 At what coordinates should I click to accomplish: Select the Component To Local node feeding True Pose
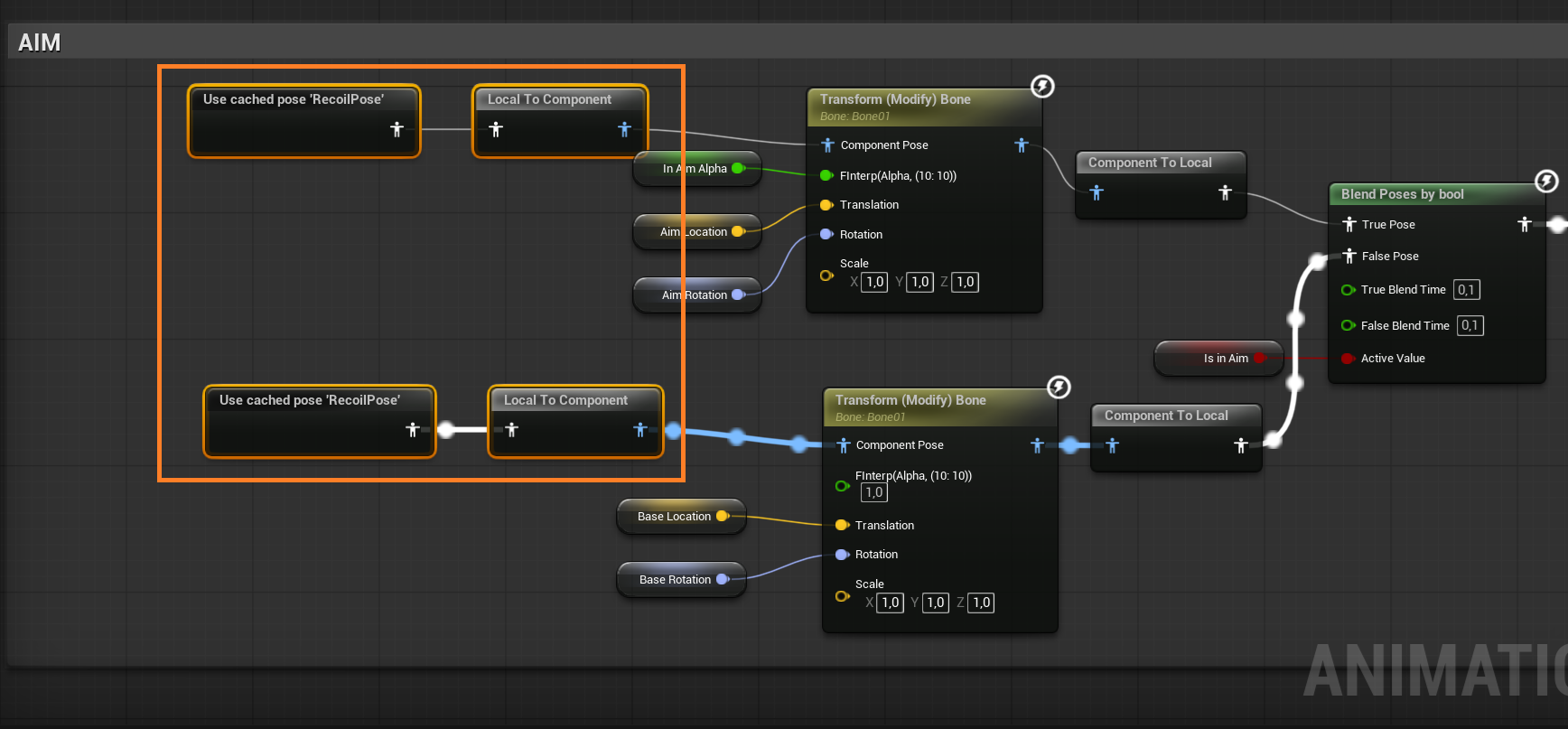(1160, 164)
